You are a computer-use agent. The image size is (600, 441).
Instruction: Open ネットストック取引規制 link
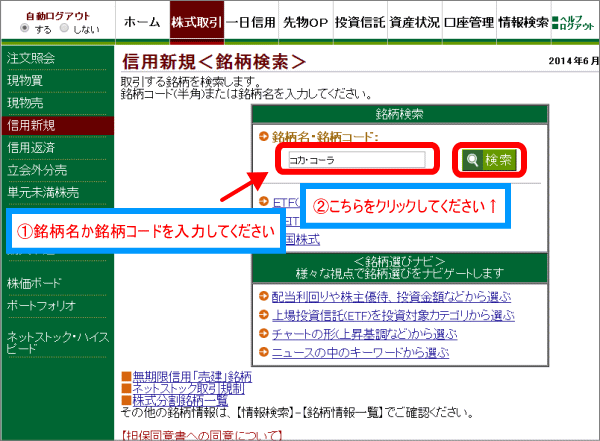(188, 388)
